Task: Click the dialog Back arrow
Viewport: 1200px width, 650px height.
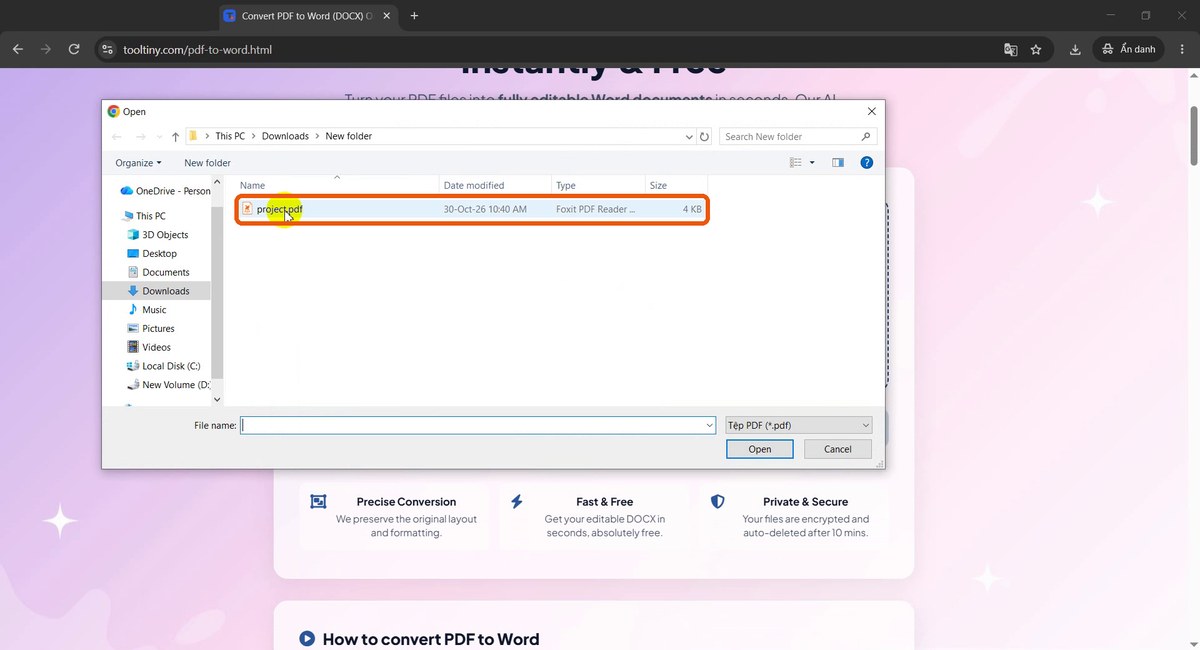Action: 117,136
